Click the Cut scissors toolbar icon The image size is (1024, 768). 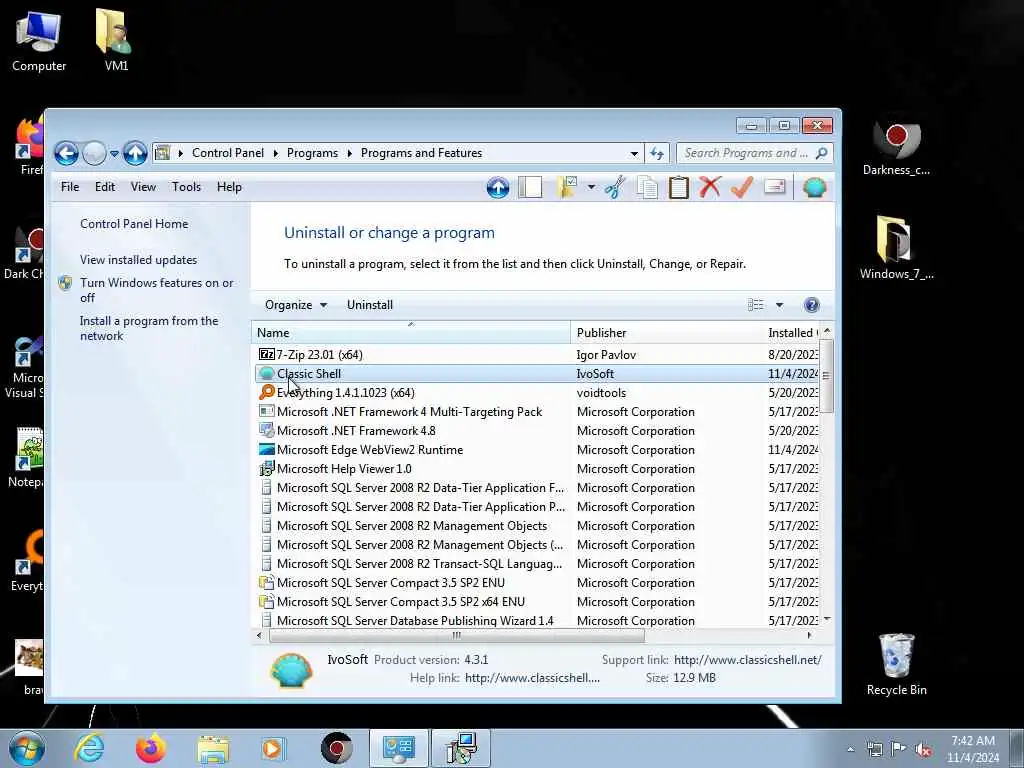coord(615,188)
